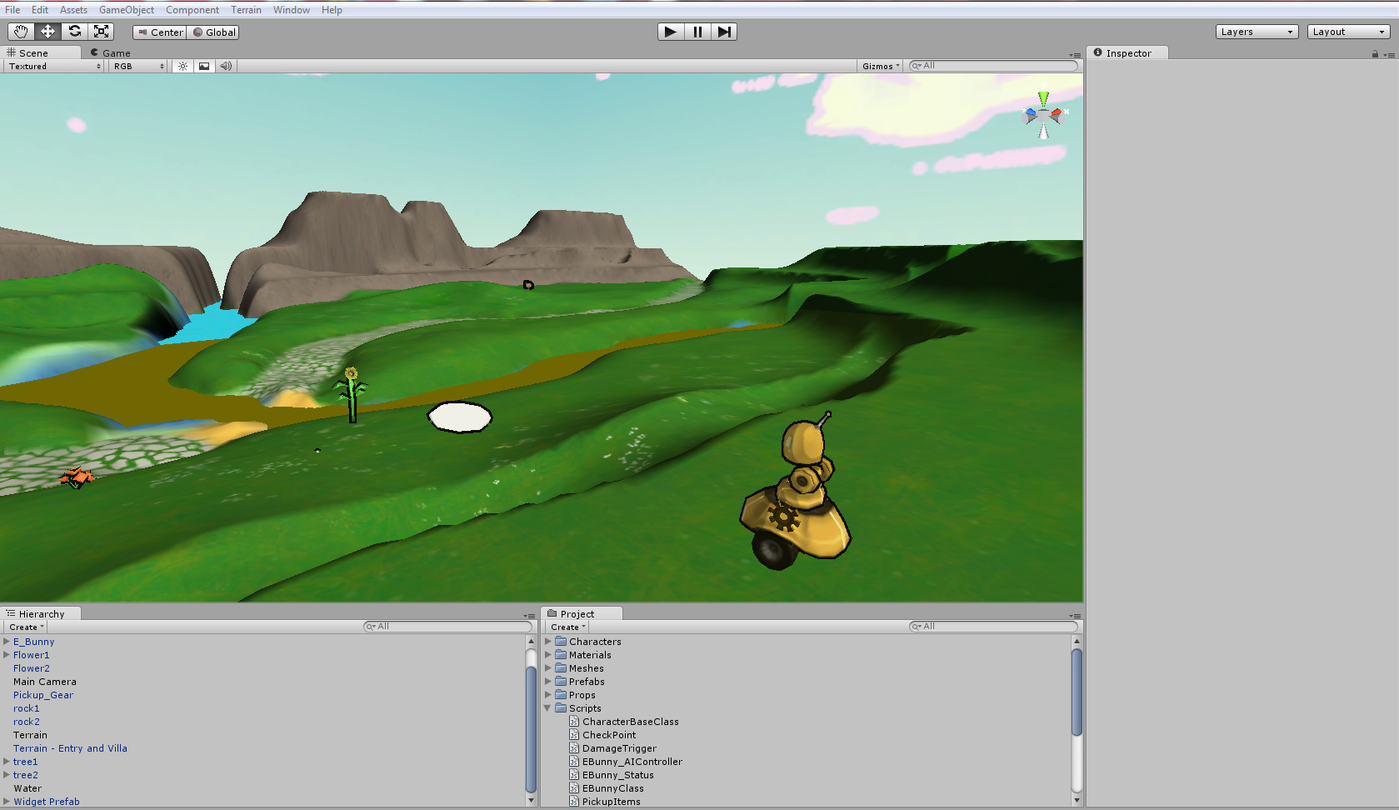Viewport: 1399px width, 810px height.
Task: Open the Window menu
Action: (x=292, y=10)
